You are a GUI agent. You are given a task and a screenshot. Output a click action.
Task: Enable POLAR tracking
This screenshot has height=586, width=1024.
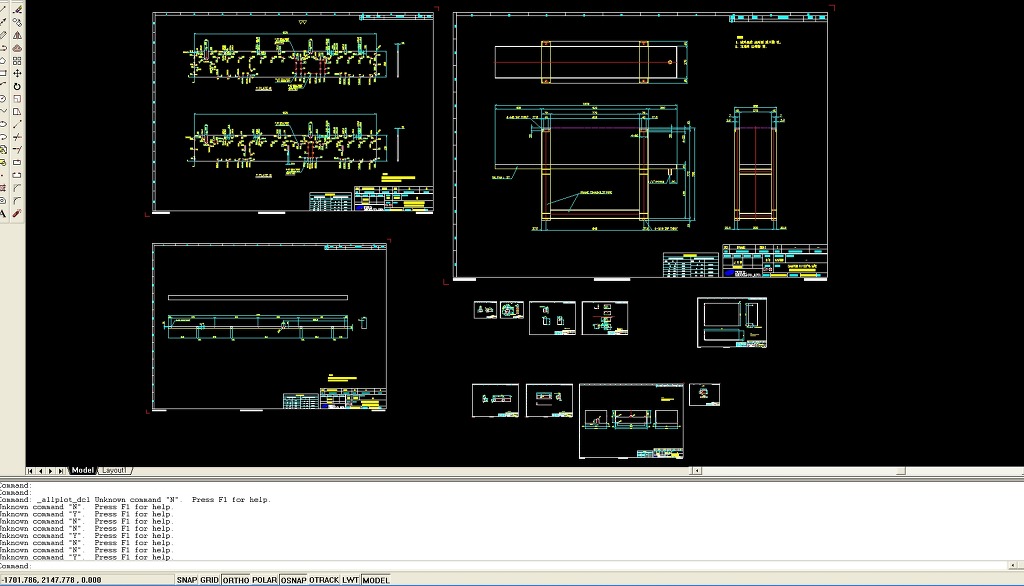click(x=265, y=580)
